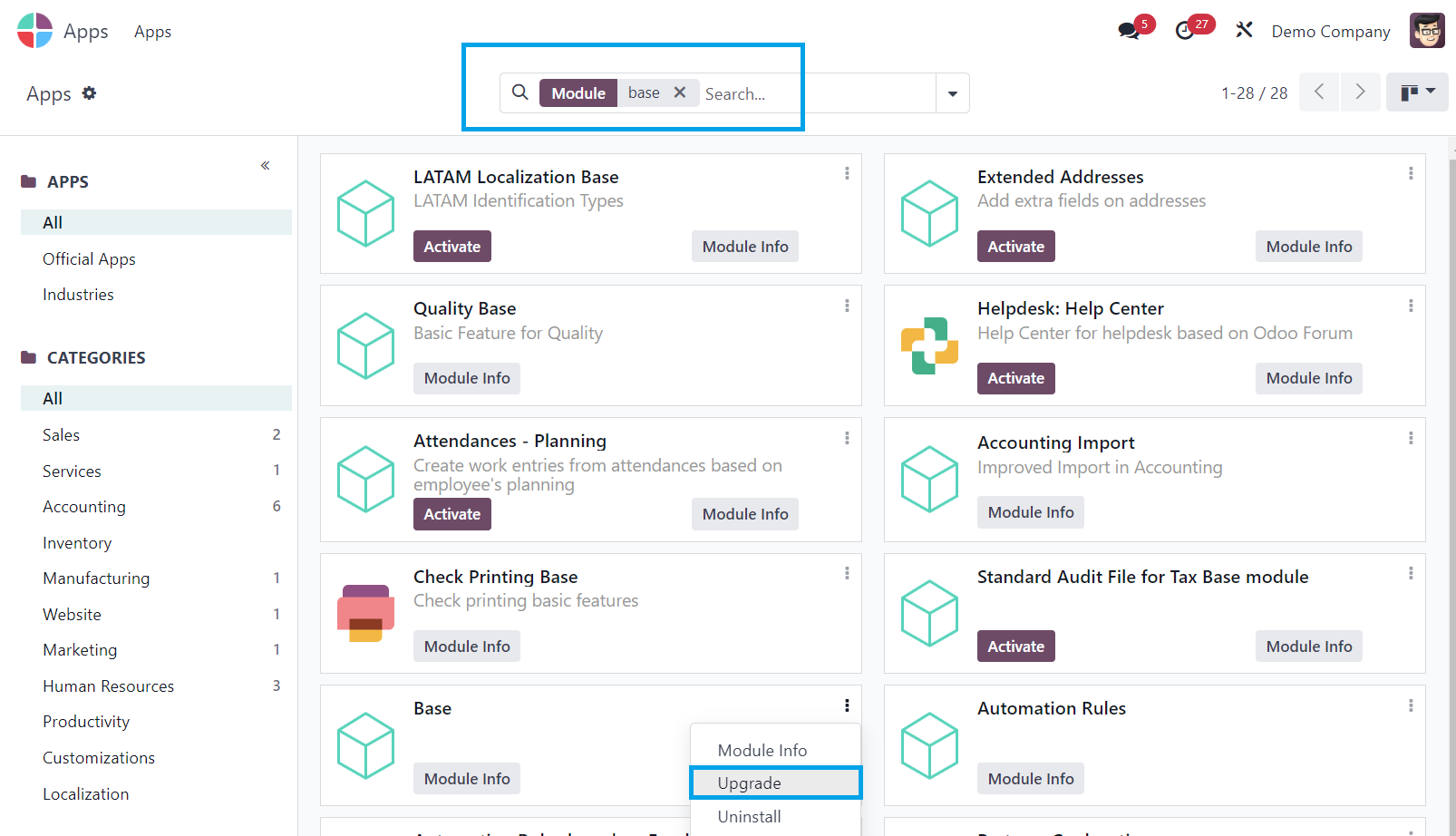
Task: Go to the previous page of records
Action: (x=1319, y=92)
